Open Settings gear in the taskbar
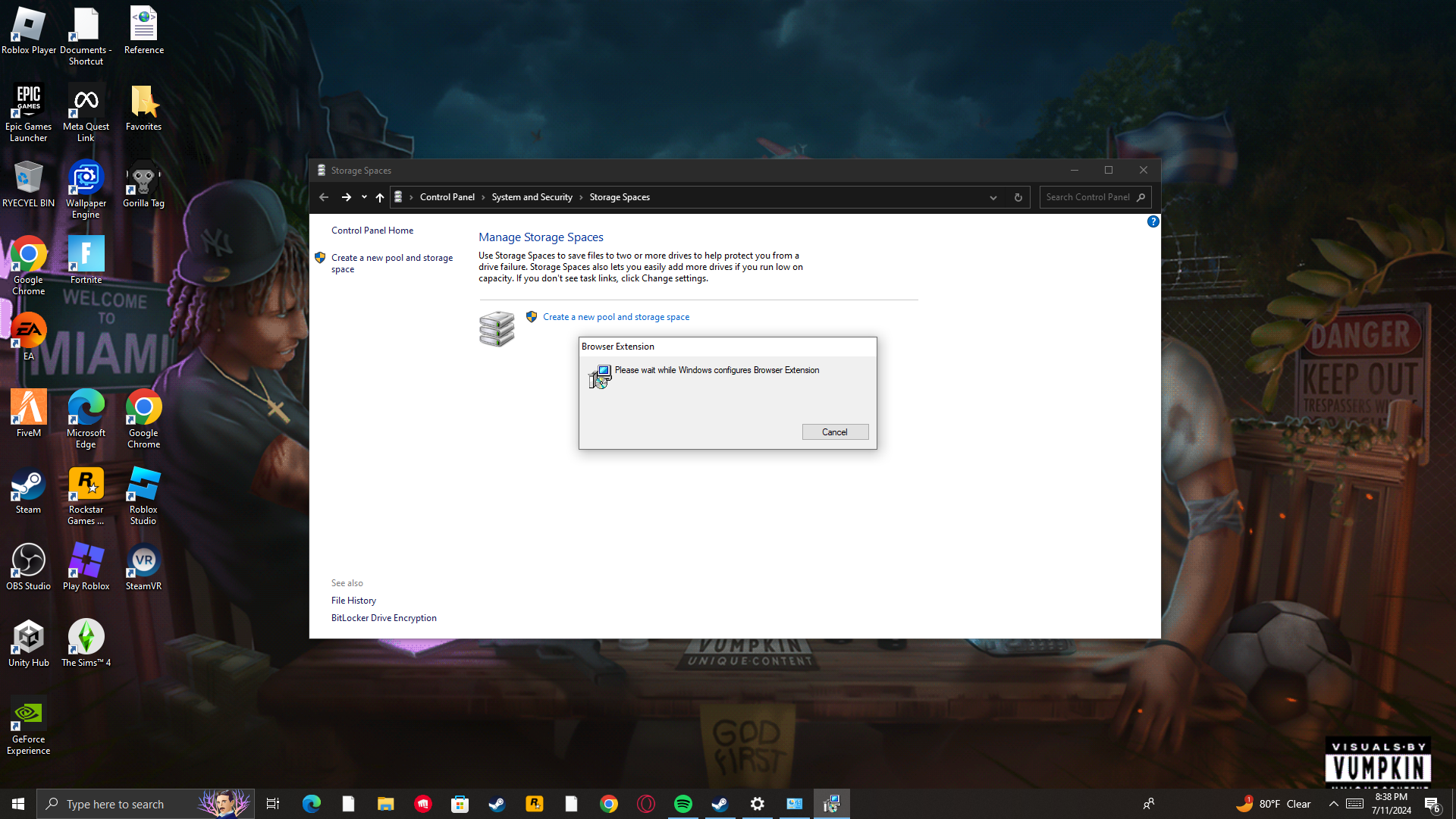 [x=757, y=804]
